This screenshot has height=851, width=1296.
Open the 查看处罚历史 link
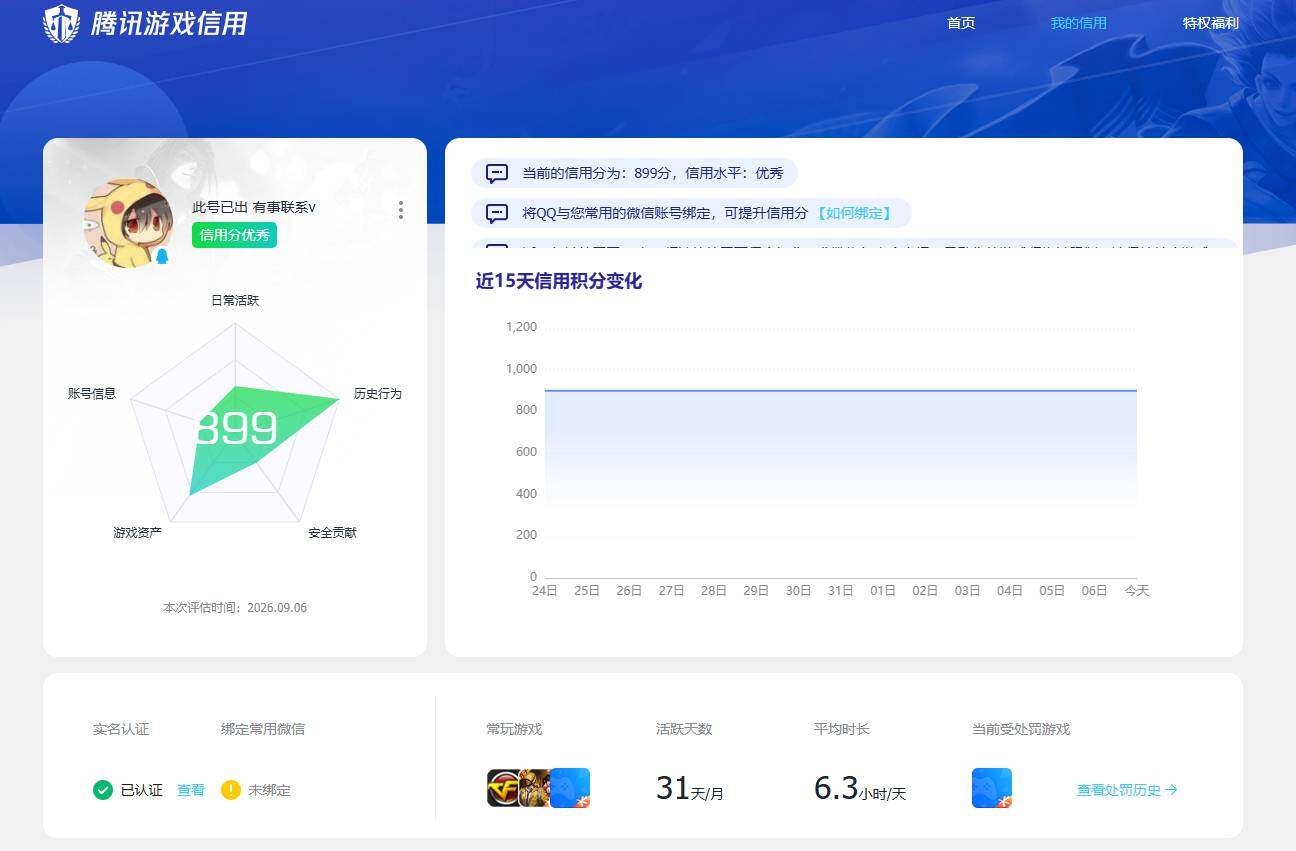coord(1127,790)
